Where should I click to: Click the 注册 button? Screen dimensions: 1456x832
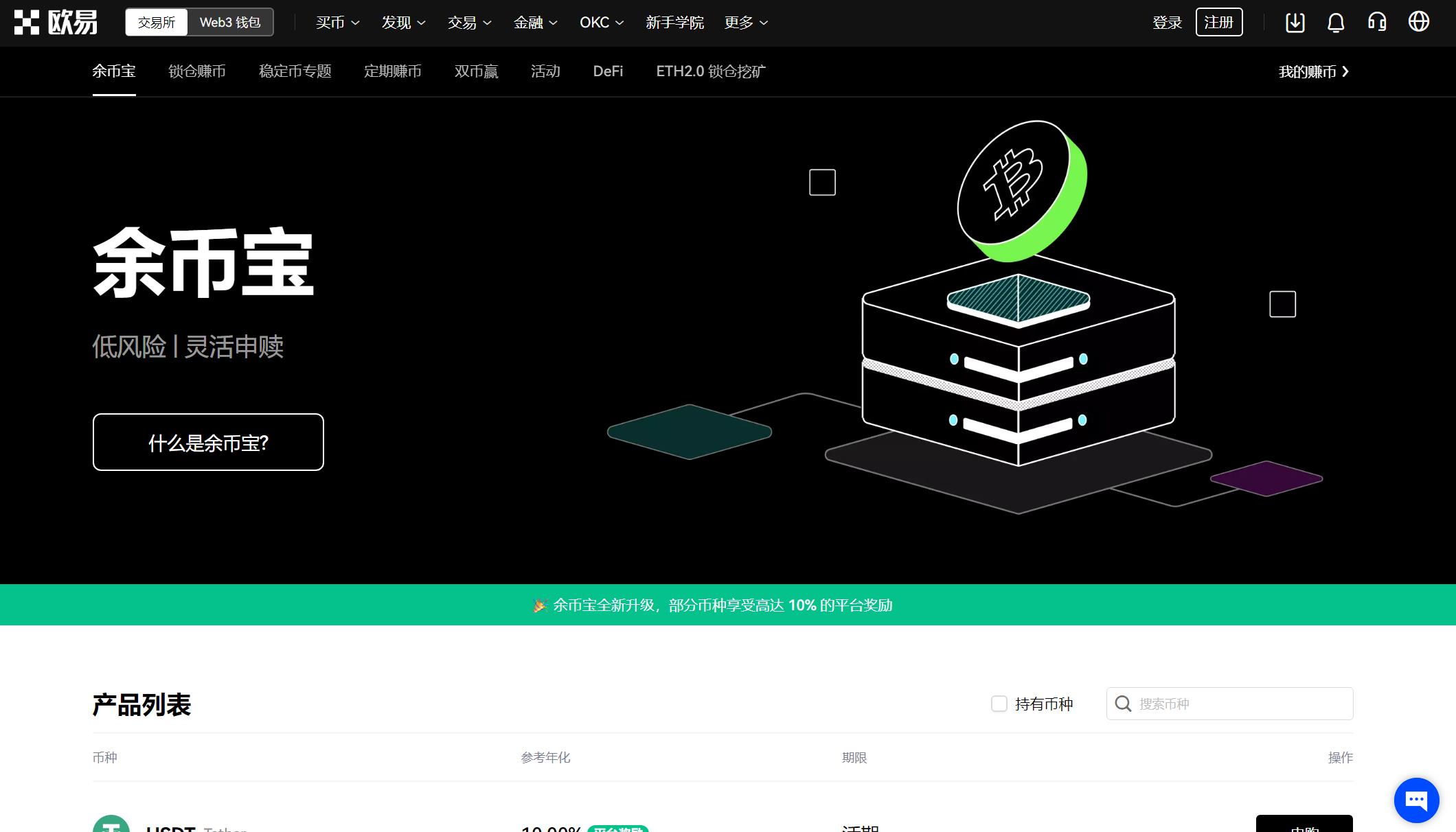coord(1218,23)
